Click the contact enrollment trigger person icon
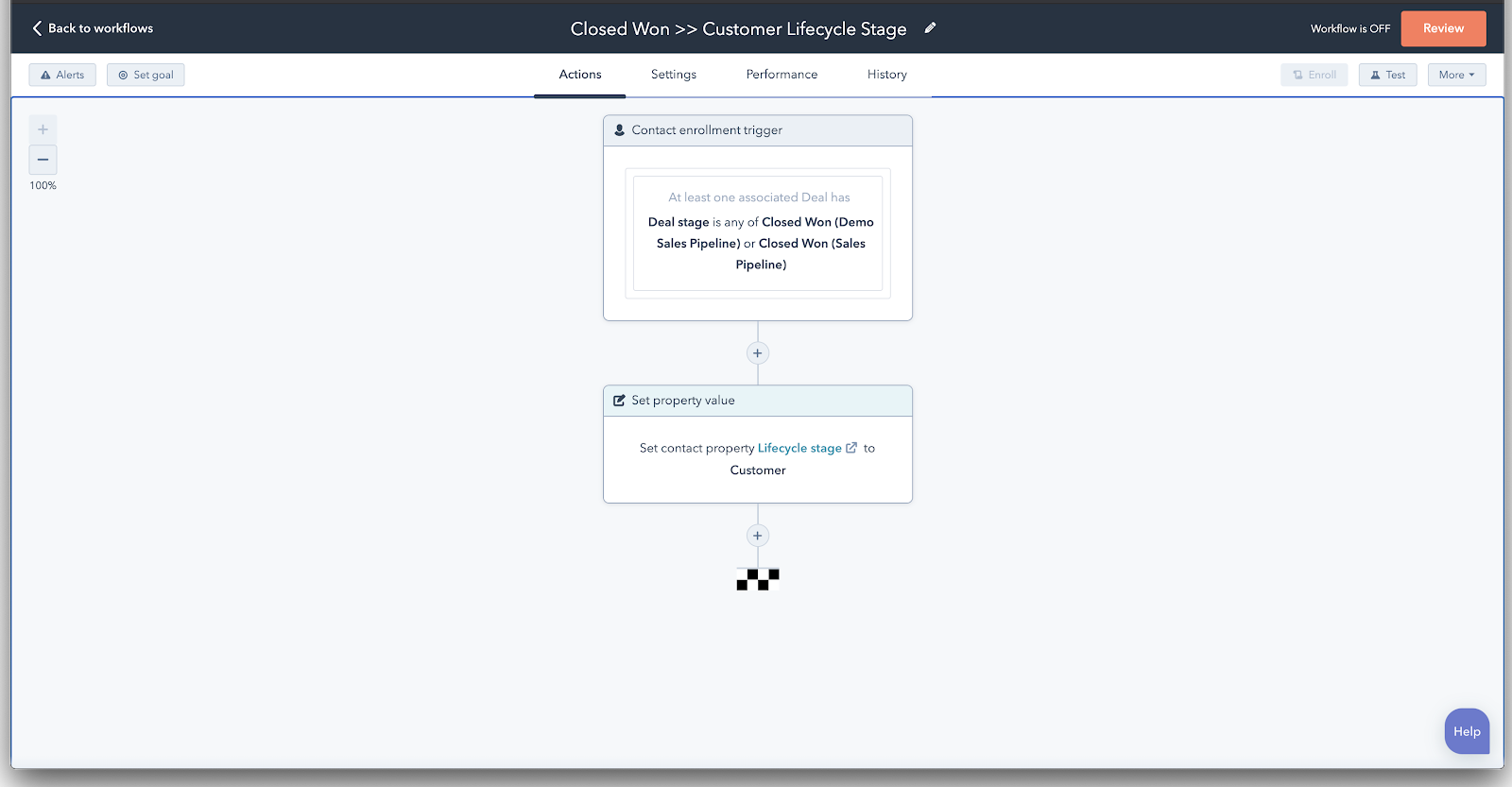 tap(619, 130)
